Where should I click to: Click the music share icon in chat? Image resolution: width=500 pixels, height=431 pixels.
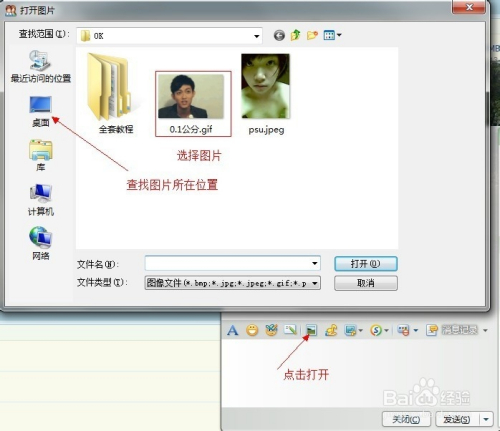pos(331,330)
